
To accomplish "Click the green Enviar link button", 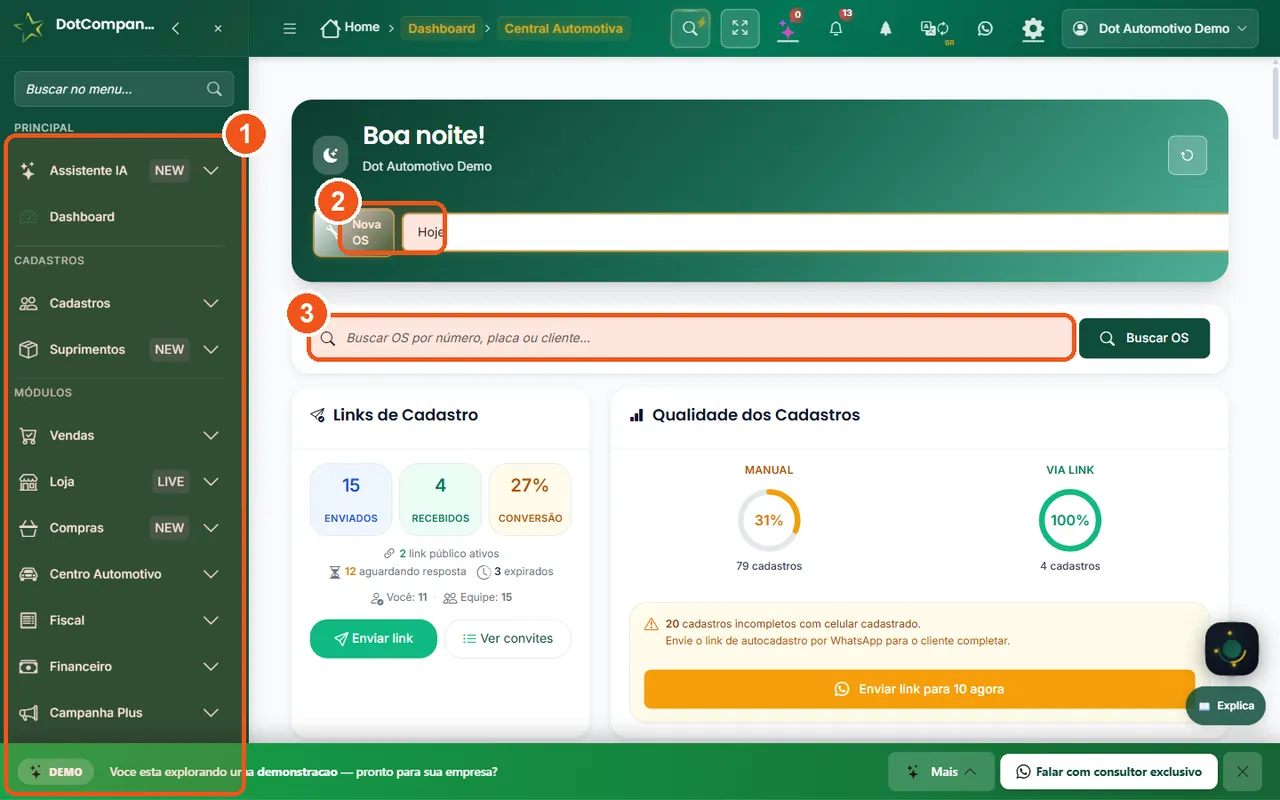I will click(x=373, y=639).
